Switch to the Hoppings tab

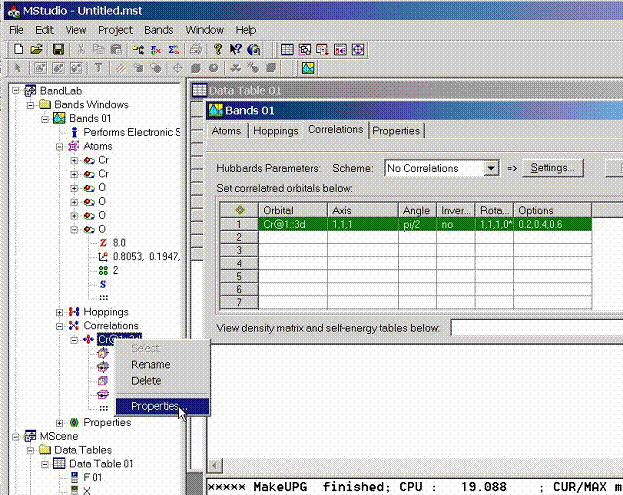[275, 131]
